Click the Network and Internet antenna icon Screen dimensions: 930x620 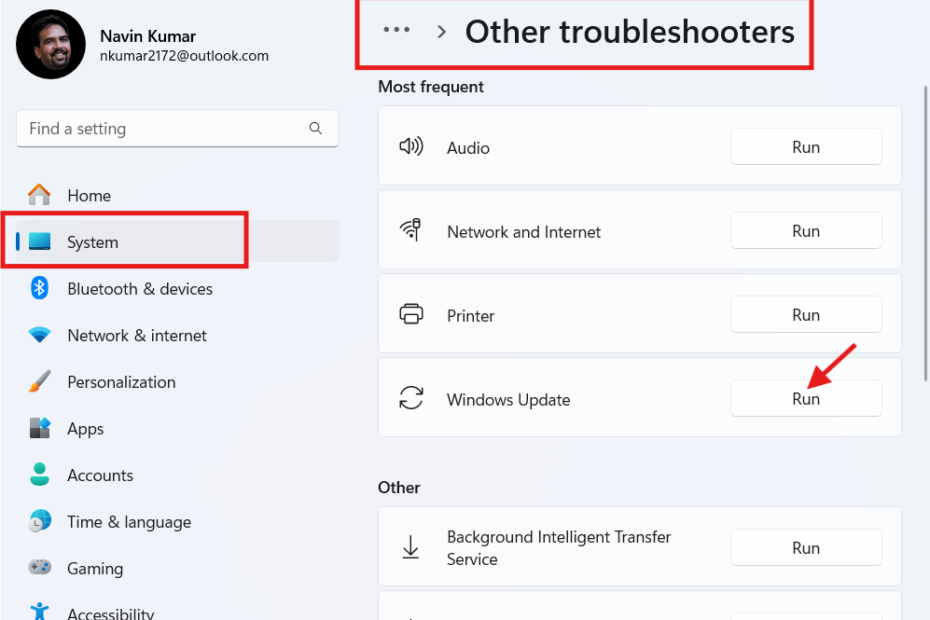point(410,230)
